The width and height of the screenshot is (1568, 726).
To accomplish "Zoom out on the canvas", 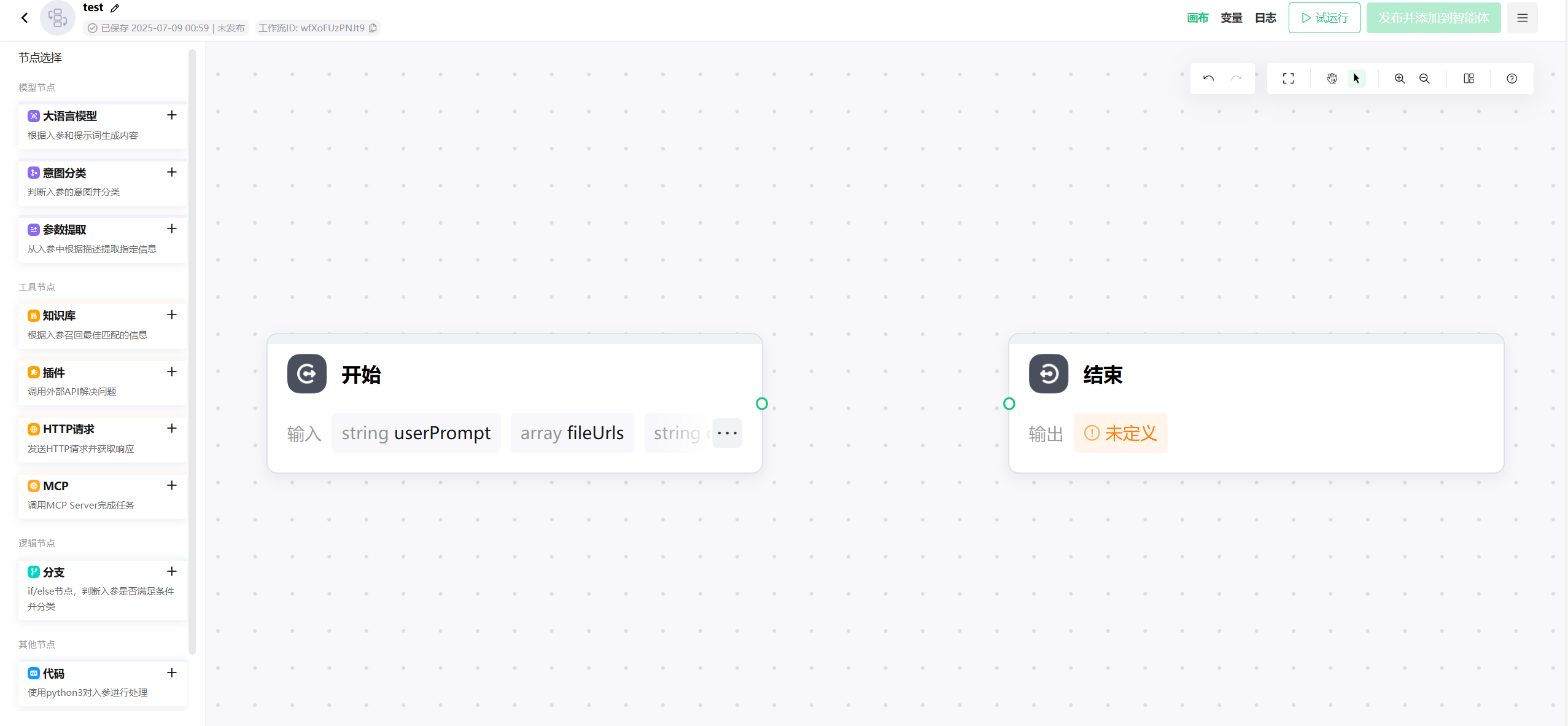I will [x=1425, y=78].
